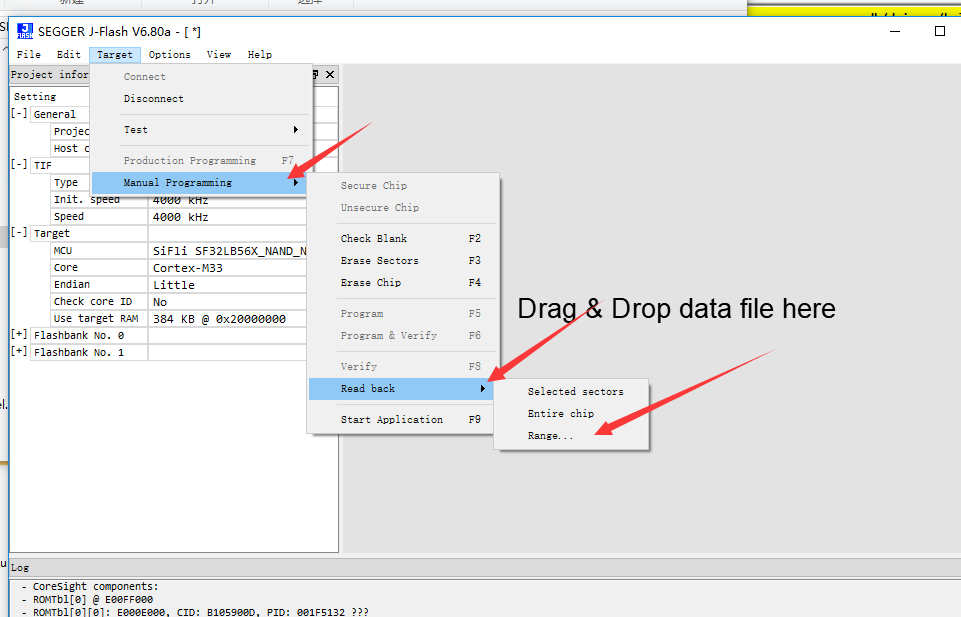Click the MCU row label
Viewport: 961px width, 617px height.
click(63, 251)
